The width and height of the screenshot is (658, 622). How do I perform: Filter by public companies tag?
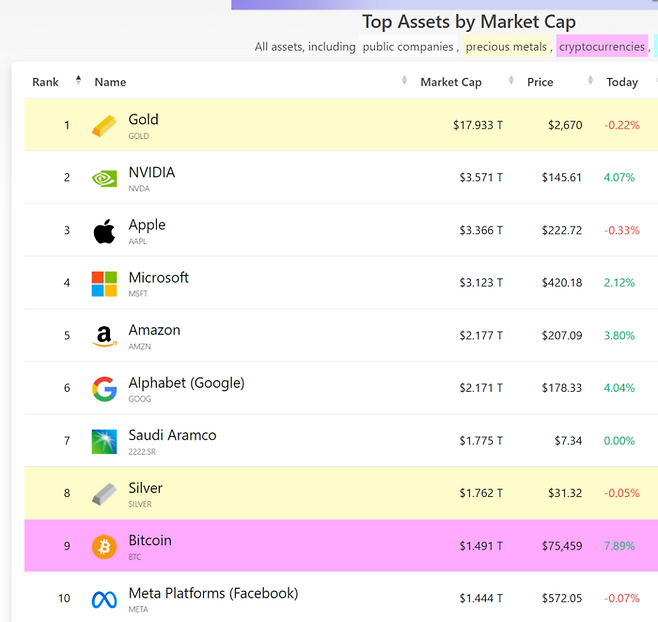tap(408, 47)
